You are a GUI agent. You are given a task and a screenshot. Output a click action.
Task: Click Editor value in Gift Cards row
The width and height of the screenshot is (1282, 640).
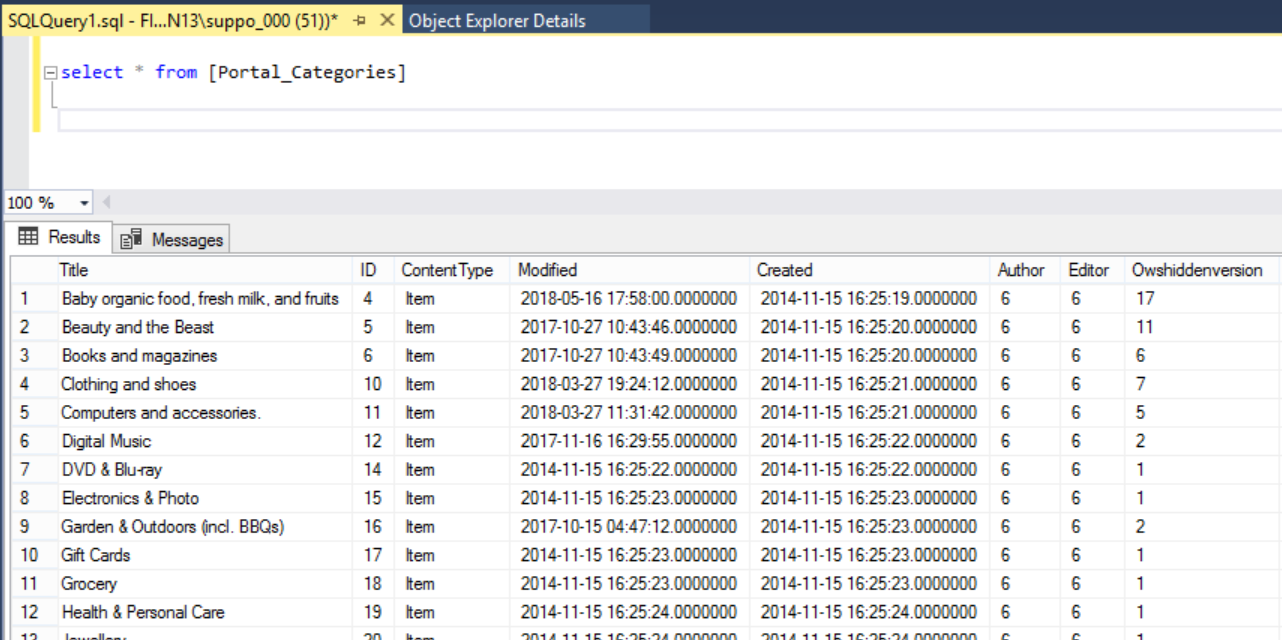[1094, 555]
